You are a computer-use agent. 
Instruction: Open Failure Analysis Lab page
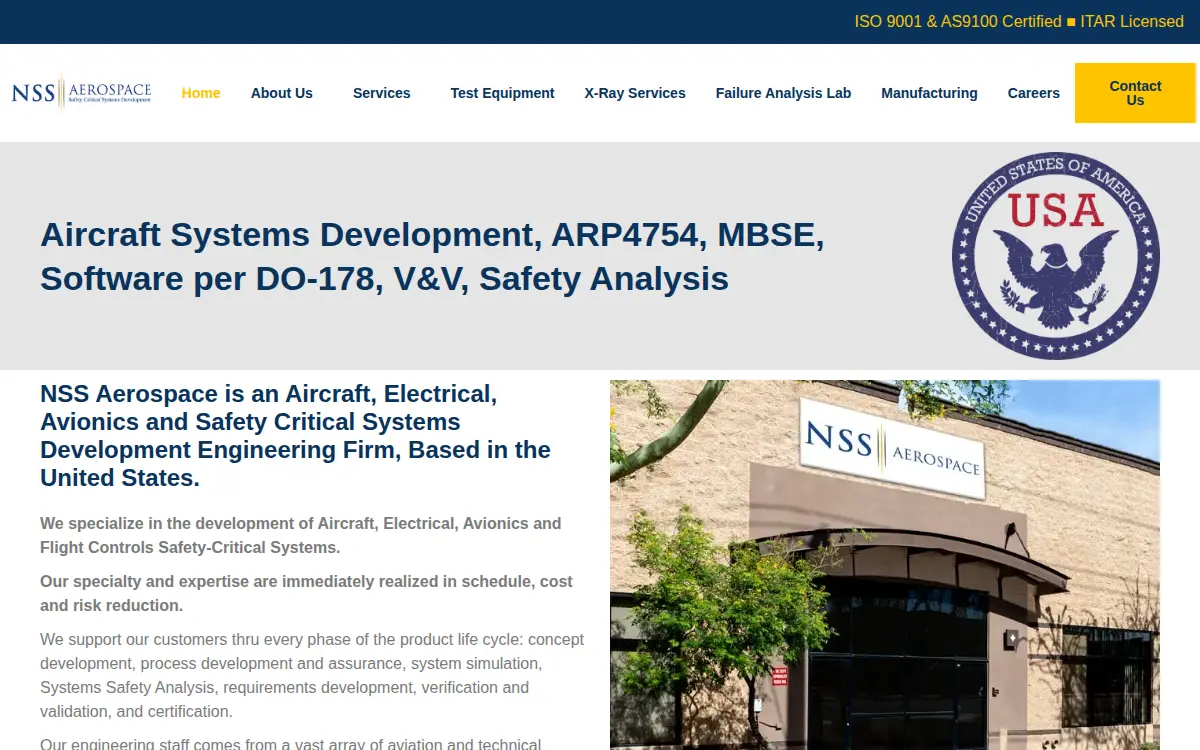pos(783,93)
